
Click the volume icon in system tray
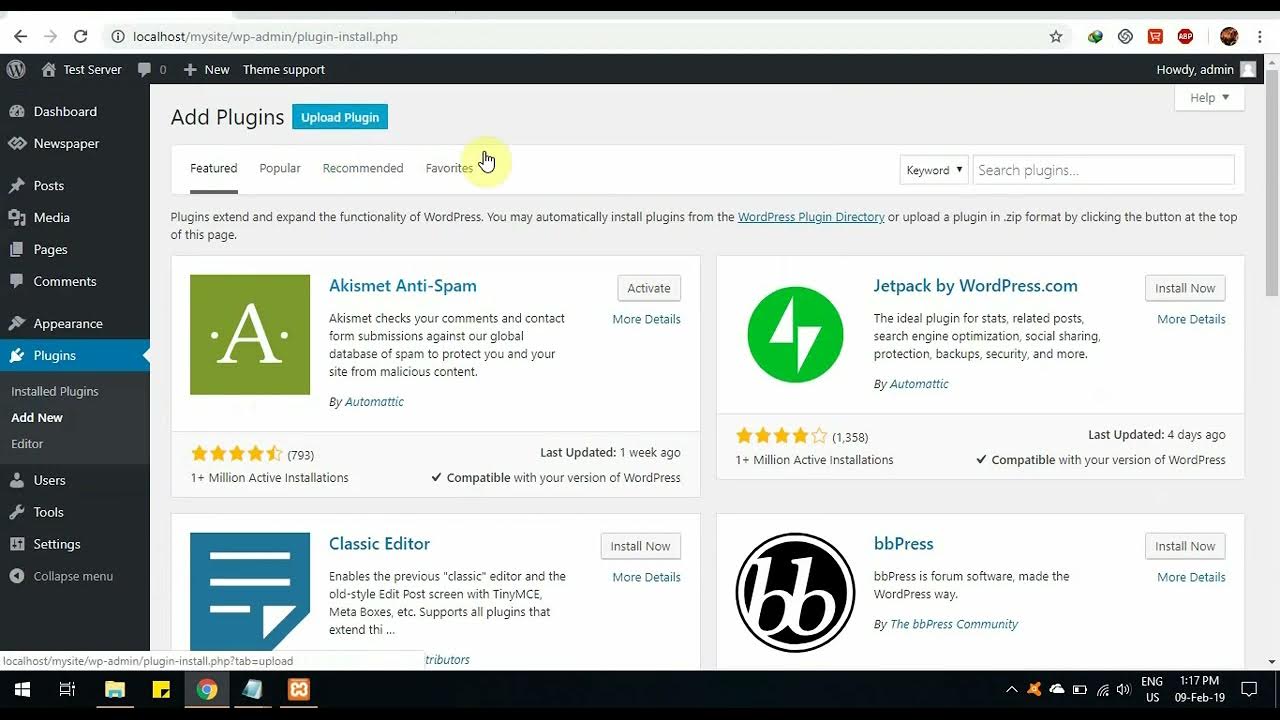(1123, 690)
